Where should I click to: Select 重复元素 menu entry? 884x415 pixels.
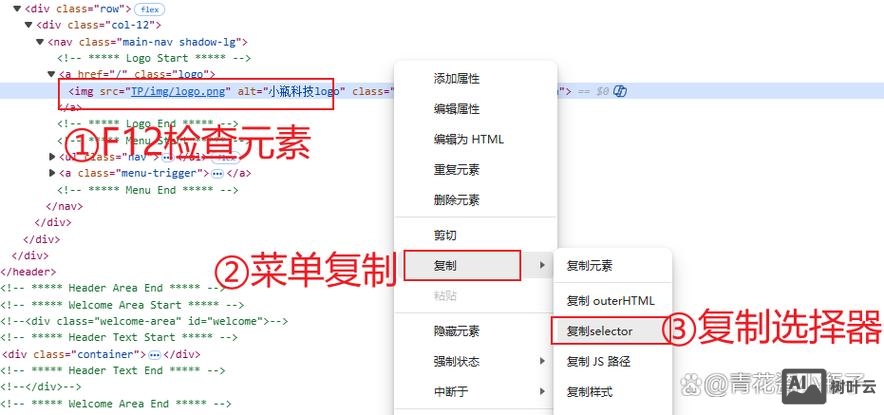(x=457, y=170)
